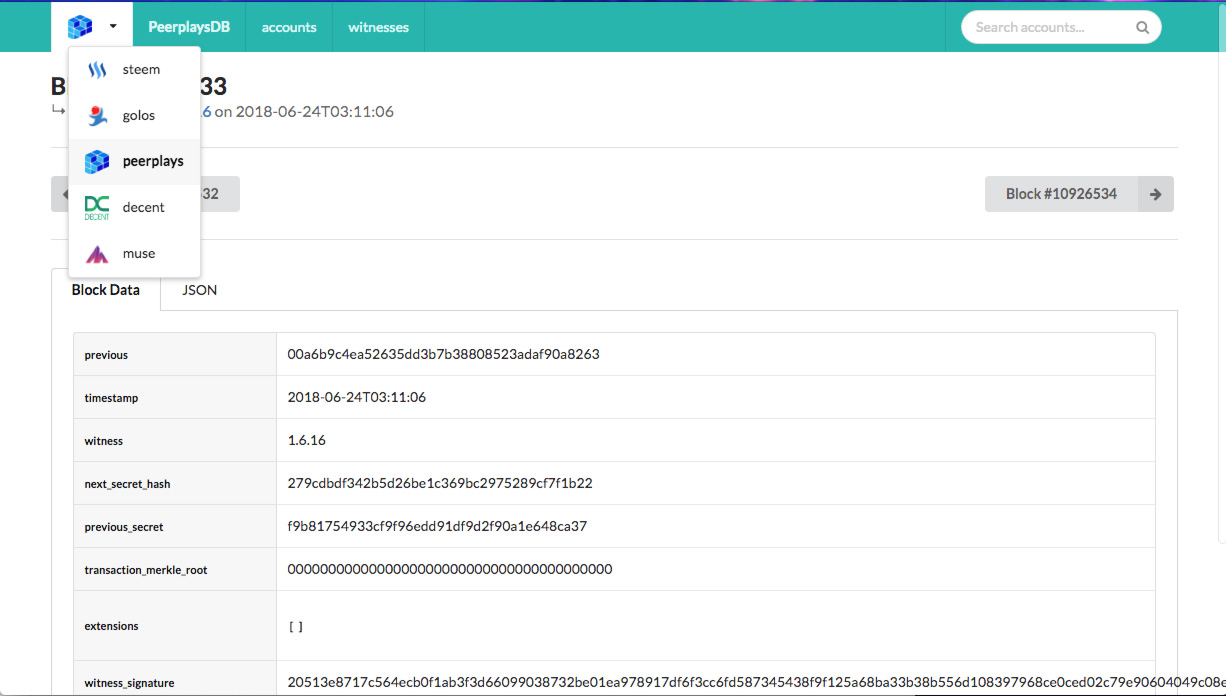Screen dimensions: 1226x696
Task: Pick the golos logo in the chain list
Action: [97, 116]
